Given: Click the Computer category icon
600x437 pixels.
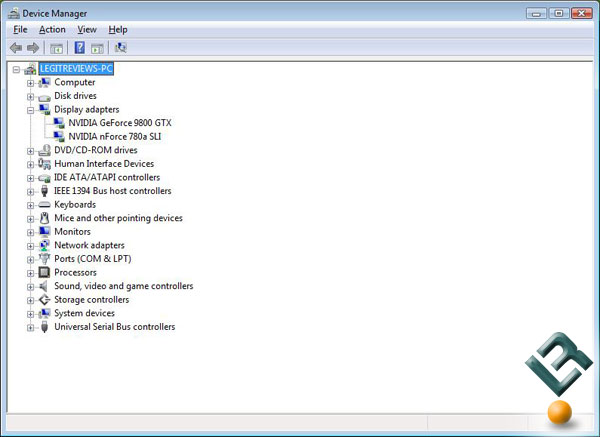Looking at the screenshot, I should pos(44,82).
